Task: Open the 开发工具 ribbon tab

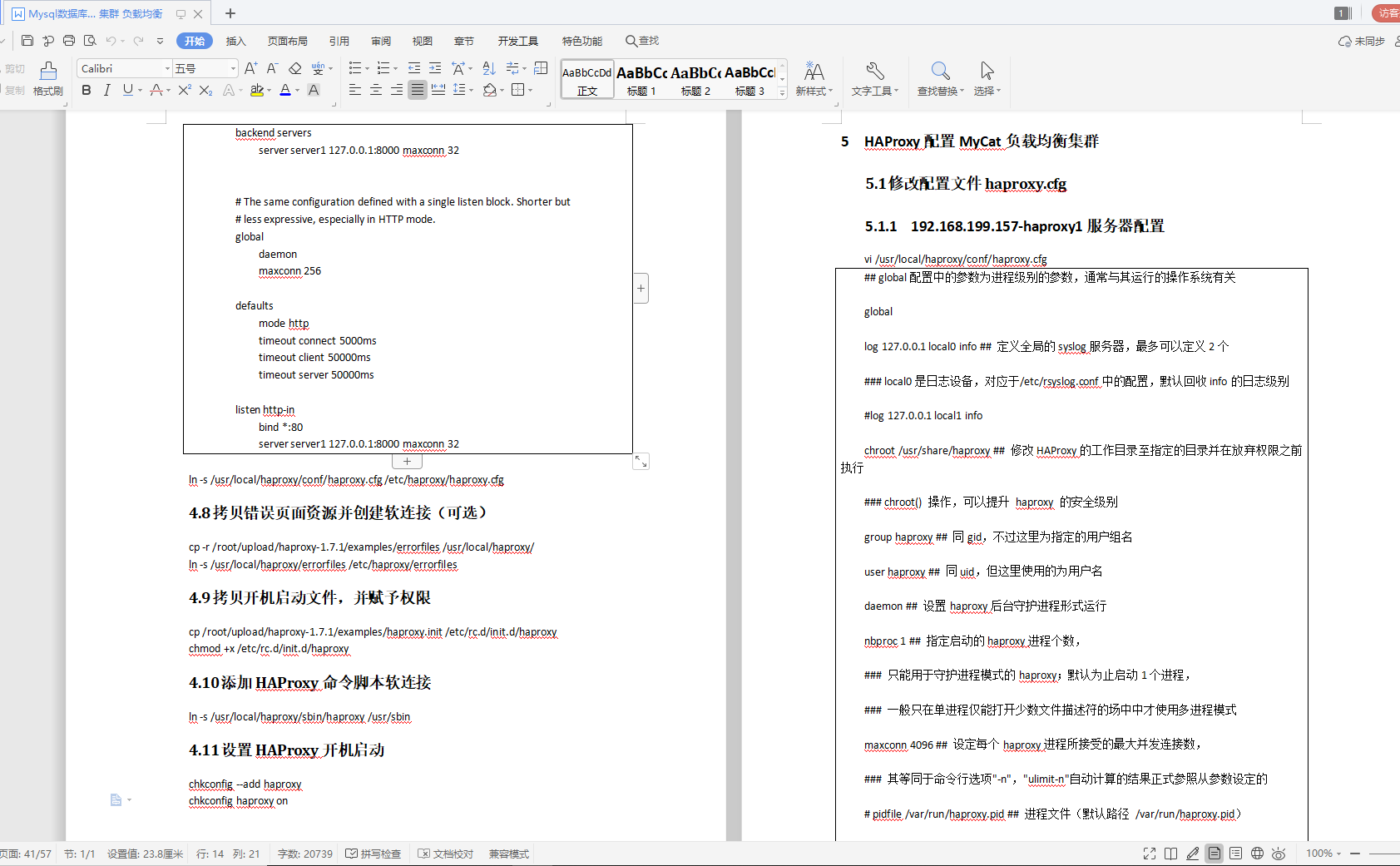Action: click(517, 40)
